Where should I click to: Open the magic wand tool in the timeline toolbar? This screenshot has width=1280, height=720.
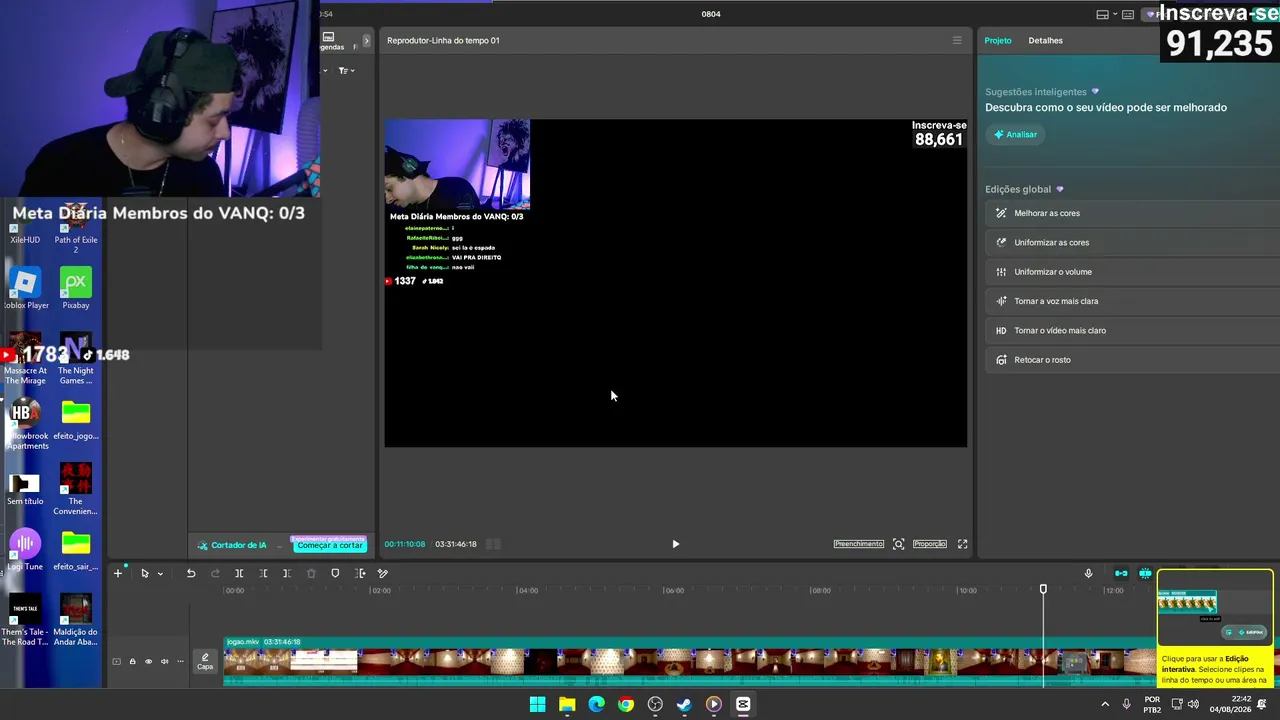(x=383, y=573)
